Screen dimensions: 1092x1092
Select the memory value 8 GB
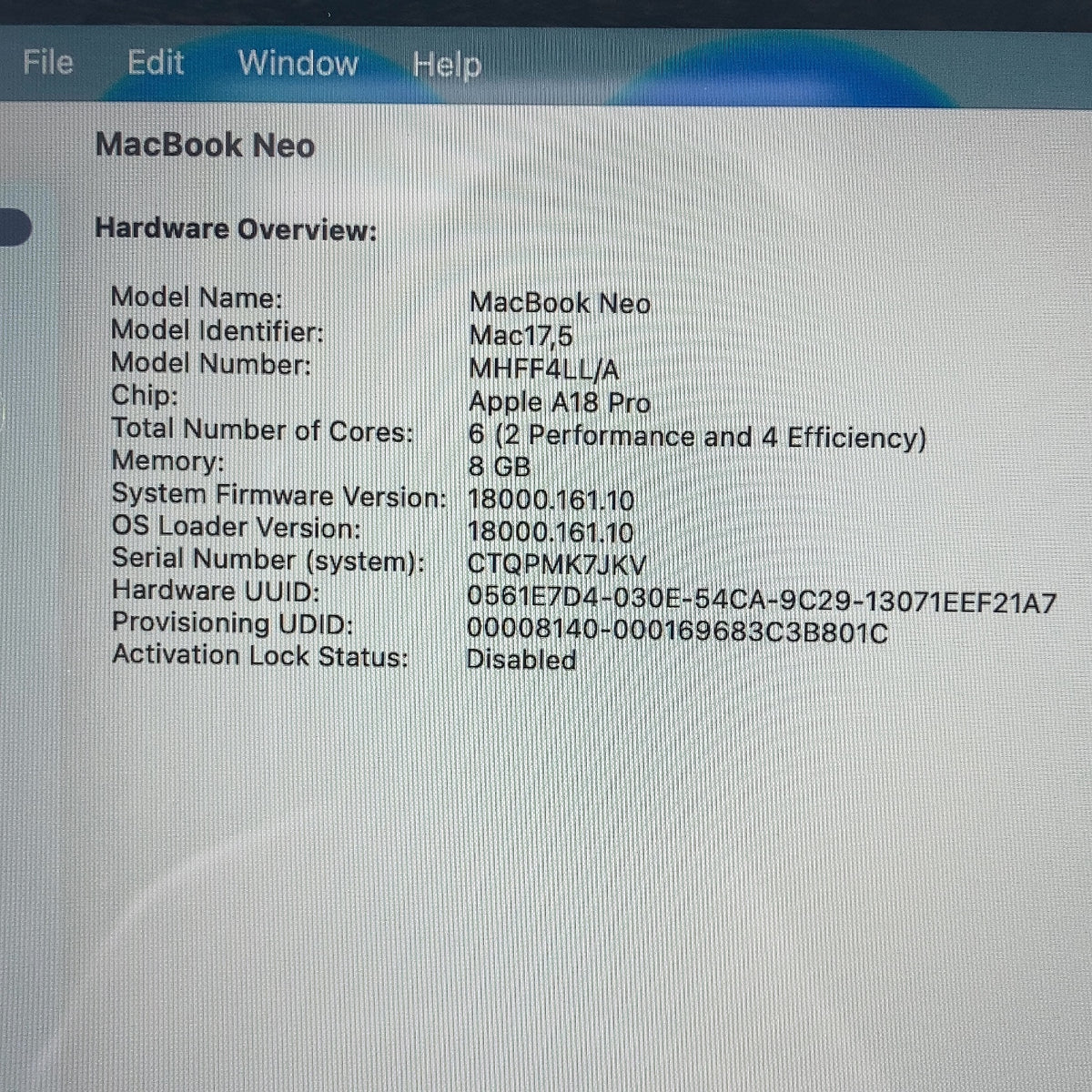[x=499, y=468]
